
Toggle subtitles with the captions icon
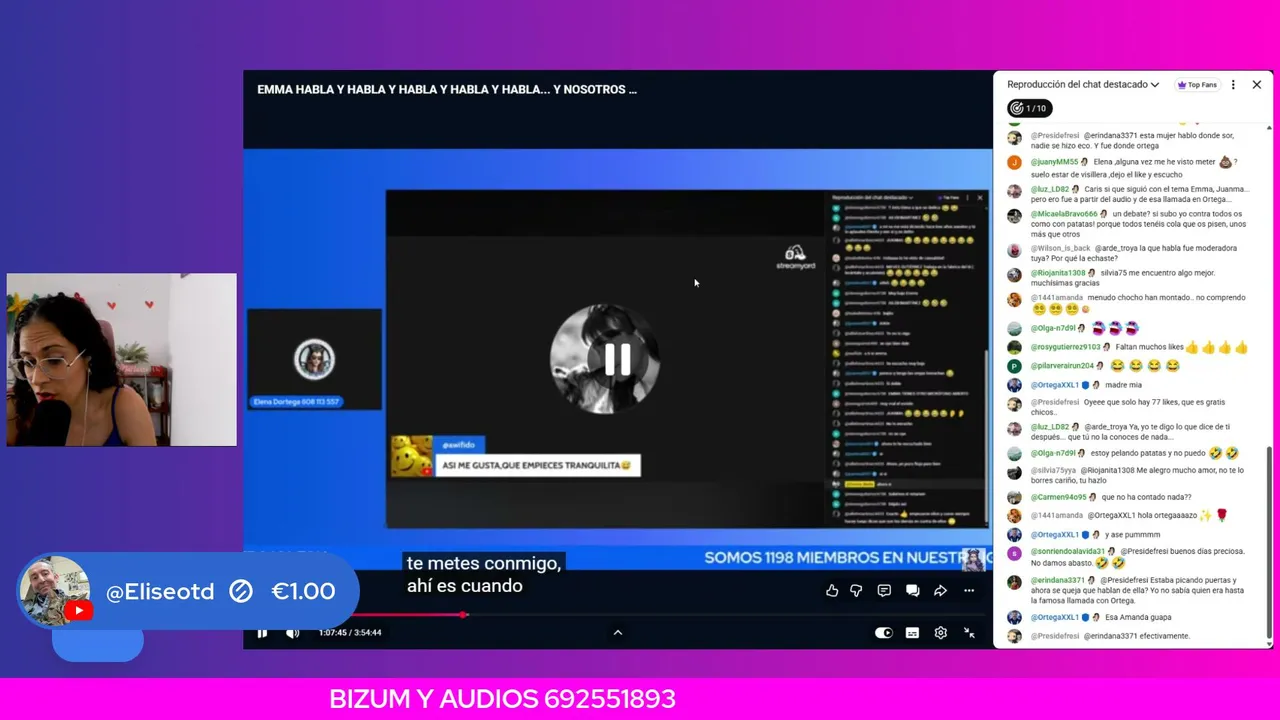(912, 632)
